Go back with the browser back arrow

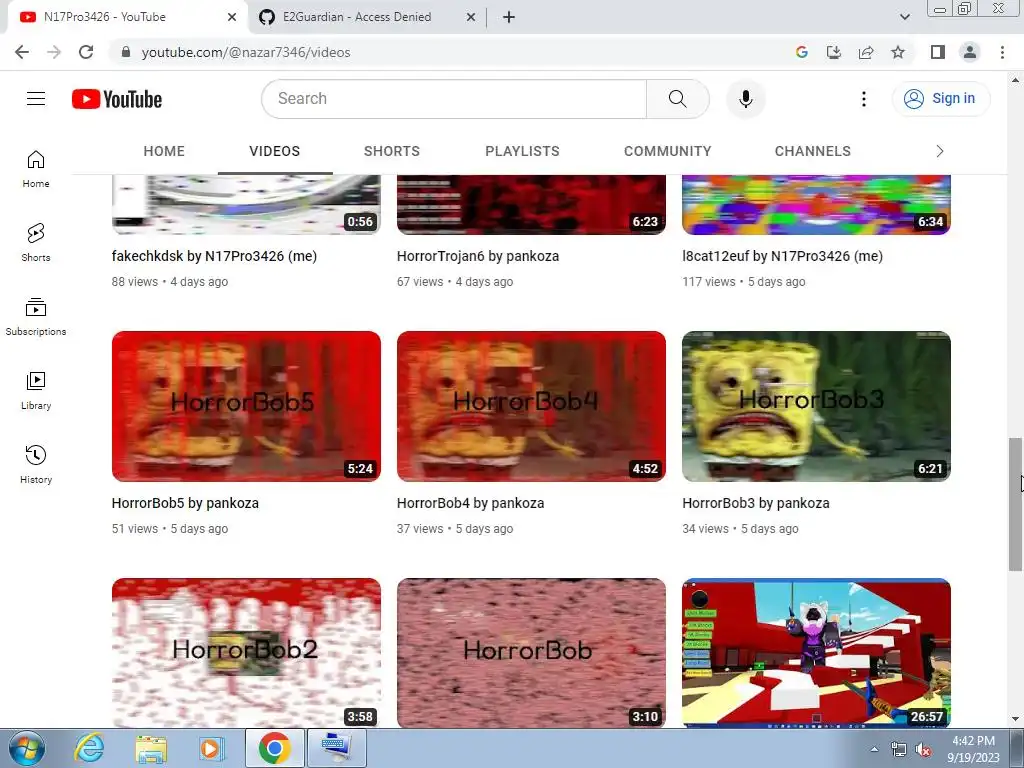(22, 52)
